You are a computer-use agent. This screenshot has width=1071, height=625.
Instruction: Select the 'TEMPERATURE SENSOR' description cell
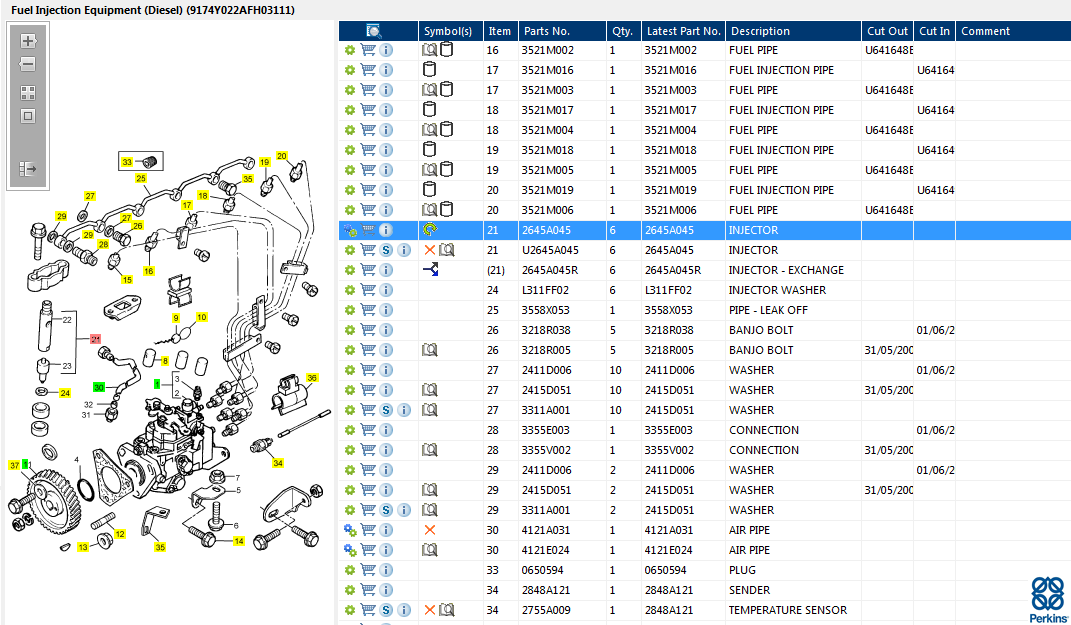(793, 610)
